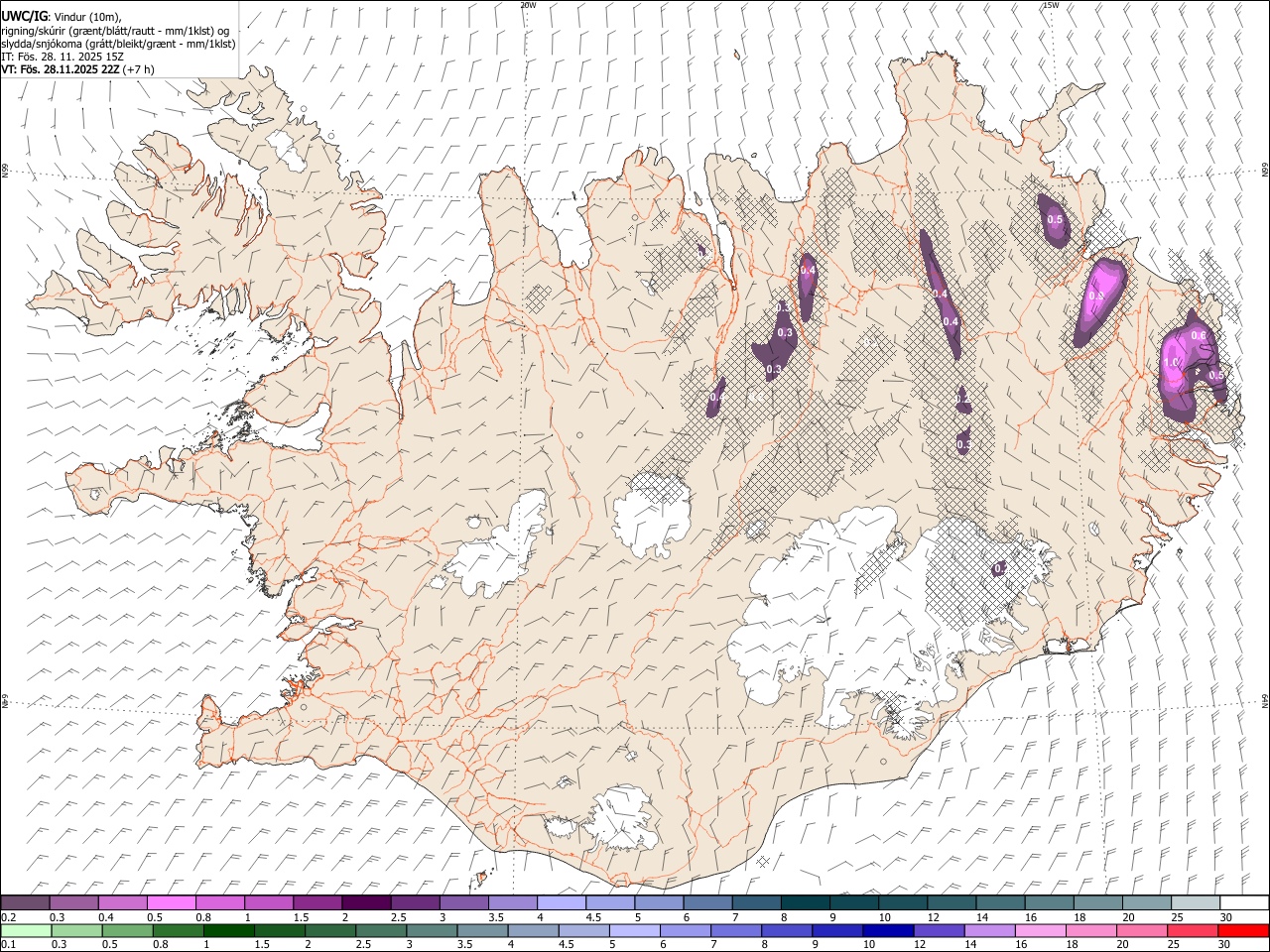Select the deep navy rain swatch at 10
Image resolution: width=1270 pixels, height=952 pixels.
point(887,930)
